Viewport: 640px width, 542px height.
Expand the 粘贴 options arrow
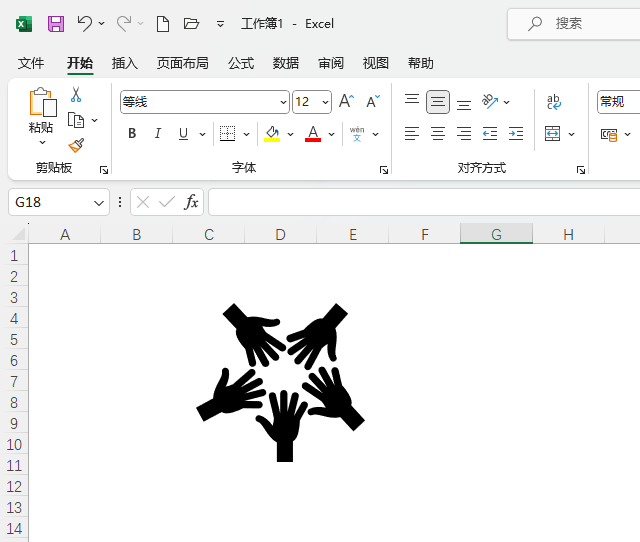(x=42, y=142)
